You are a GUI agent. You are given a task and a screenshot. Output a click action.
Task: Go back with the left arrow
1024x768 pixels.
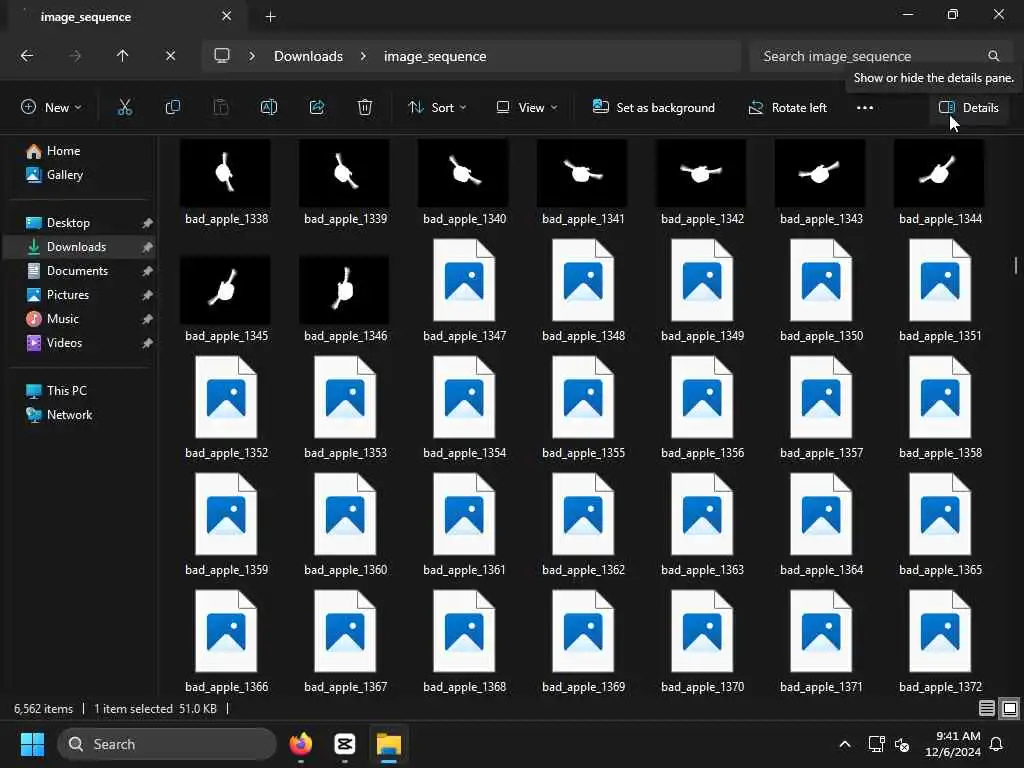point(27,56)
